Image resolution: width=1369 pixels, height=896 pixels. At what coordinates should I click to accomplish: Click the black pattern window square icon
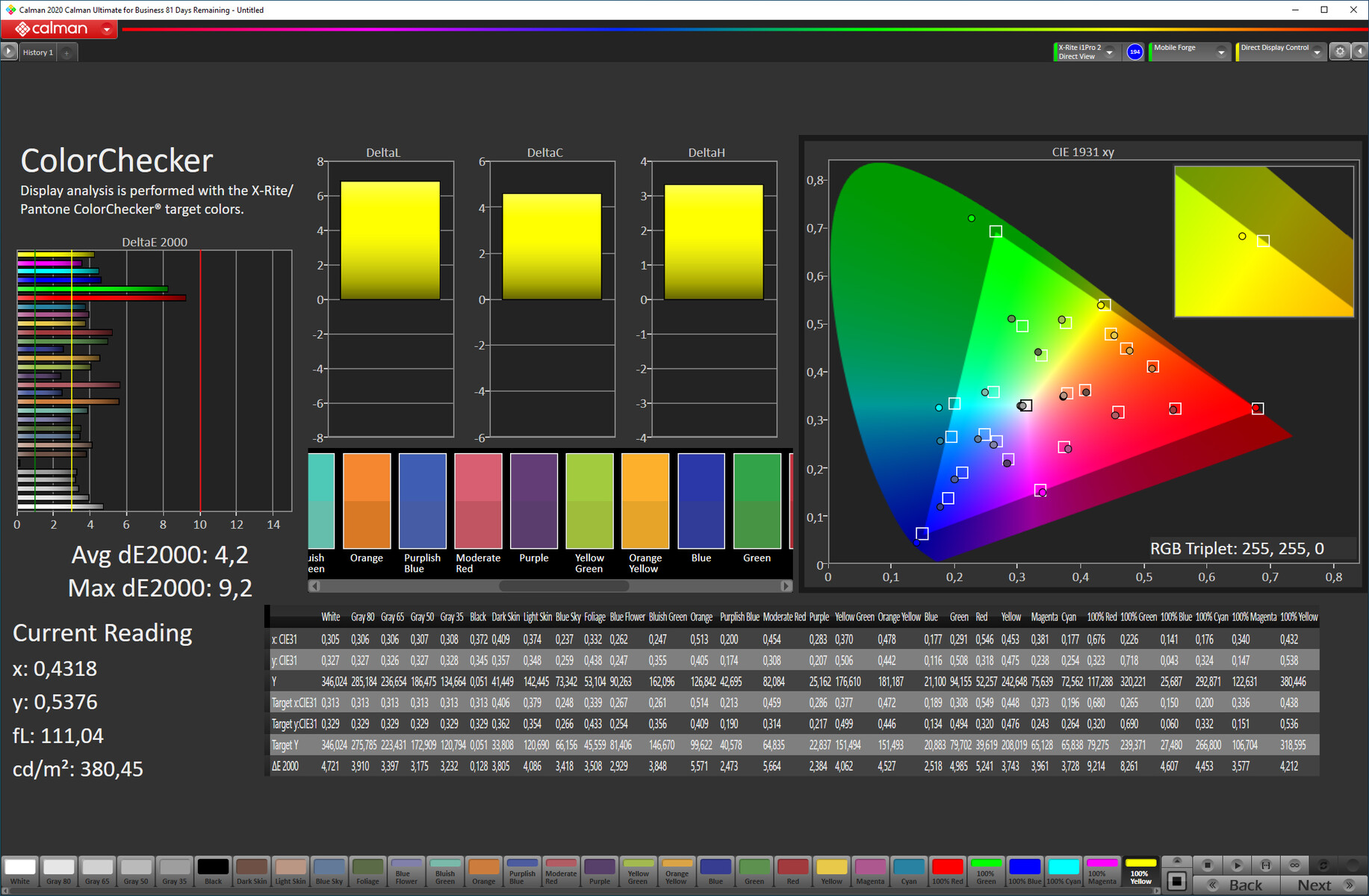(x=1177, y=881)
